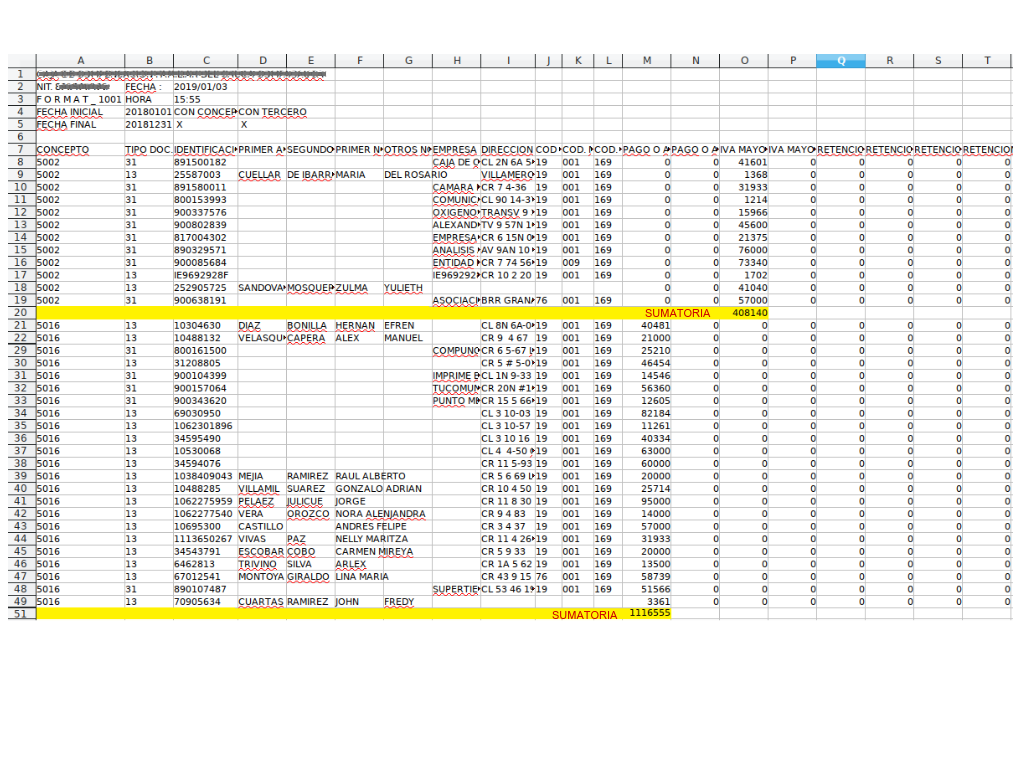Select column Q header
This screenshot has height=767, width=1023.
point(841,60)
